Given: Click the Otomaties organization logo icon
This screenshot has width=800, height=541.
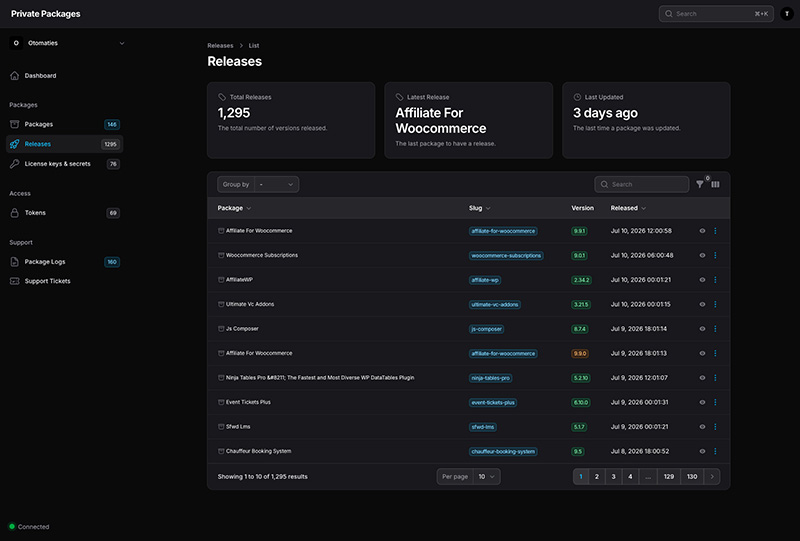Looking at the screenshot, I should [16, 43].
